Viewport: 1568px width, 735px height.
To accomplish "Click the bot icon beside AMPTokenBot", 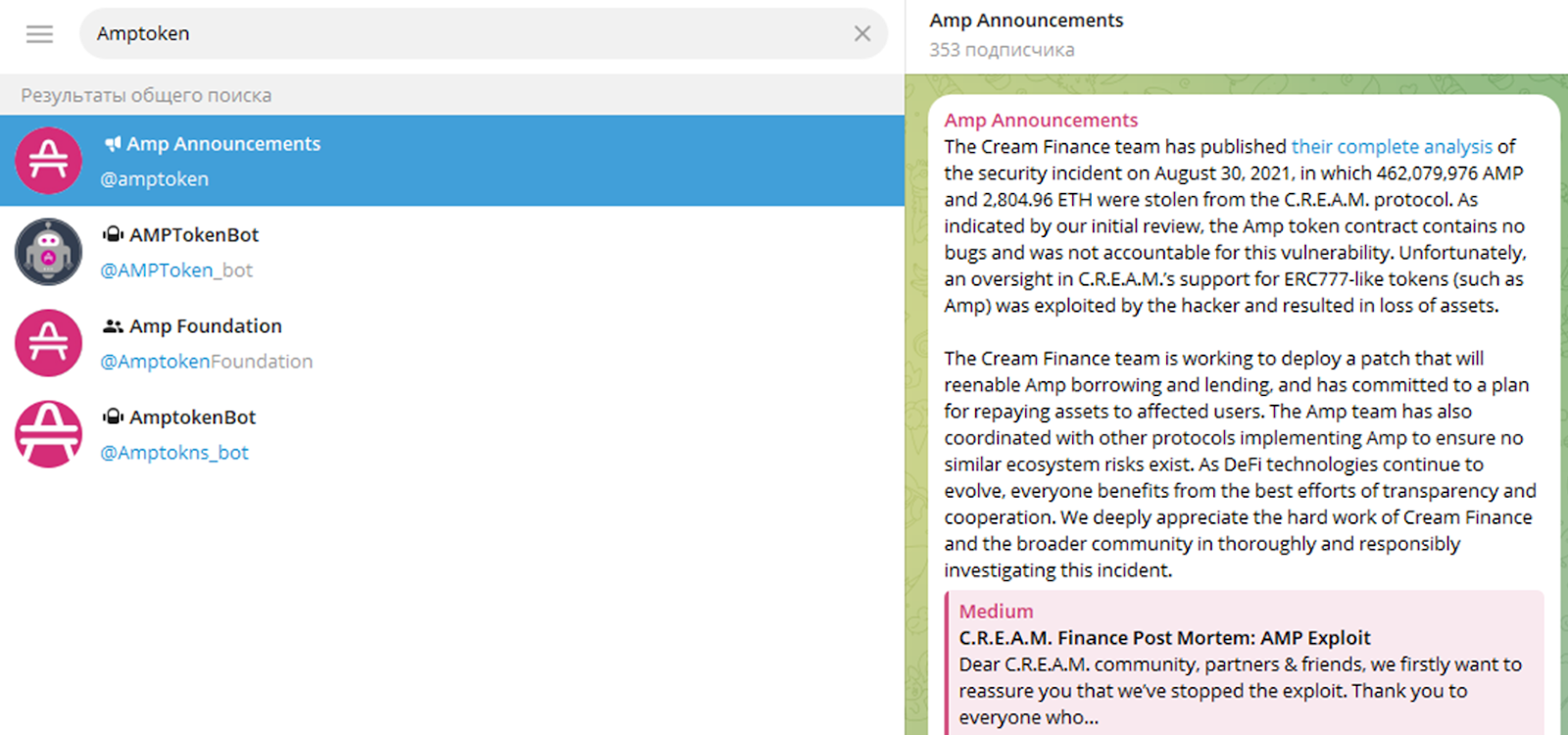I will (x=113, y=235).
